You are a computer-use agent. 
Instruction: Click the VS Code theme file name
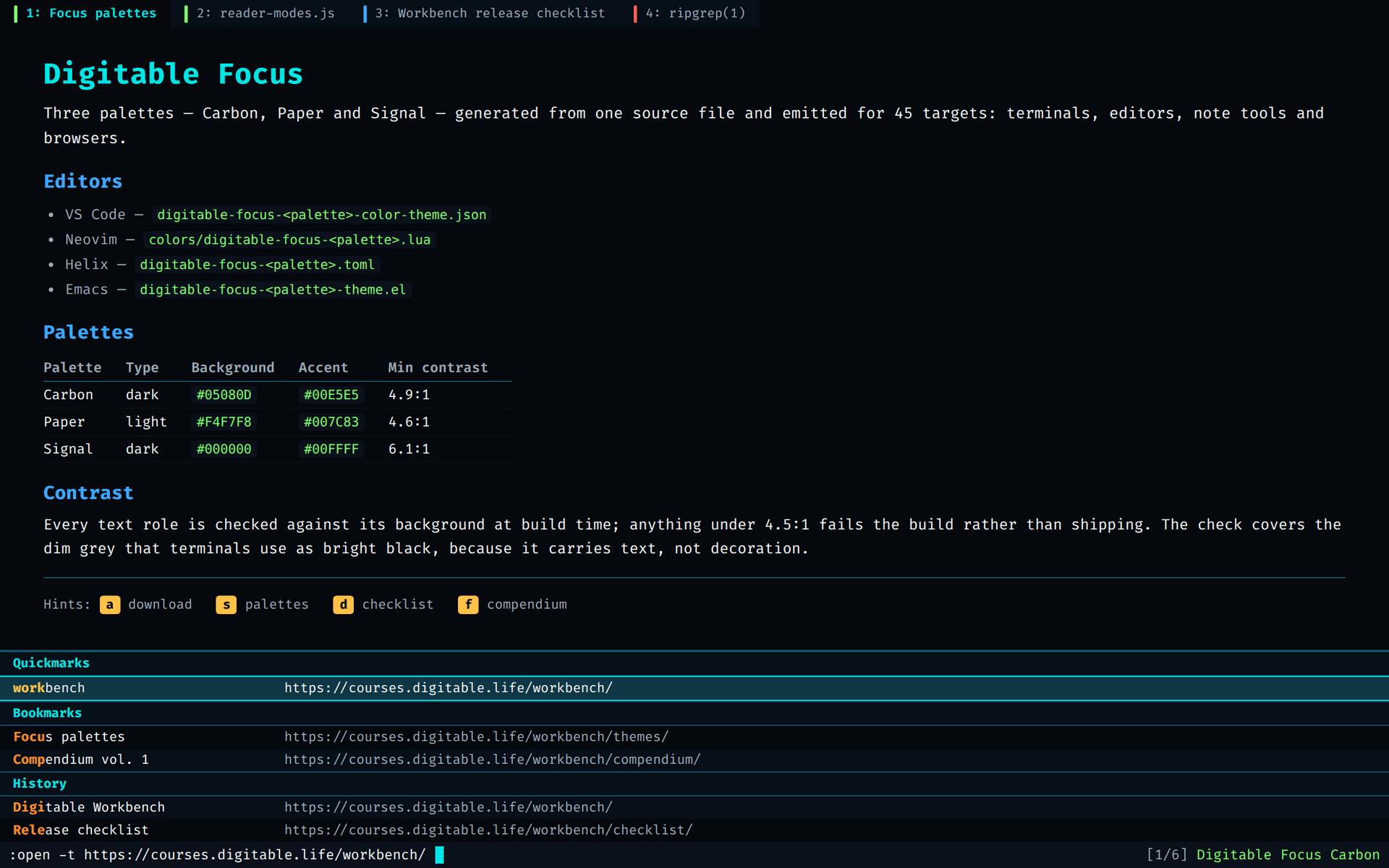click(x=322, y=215)
